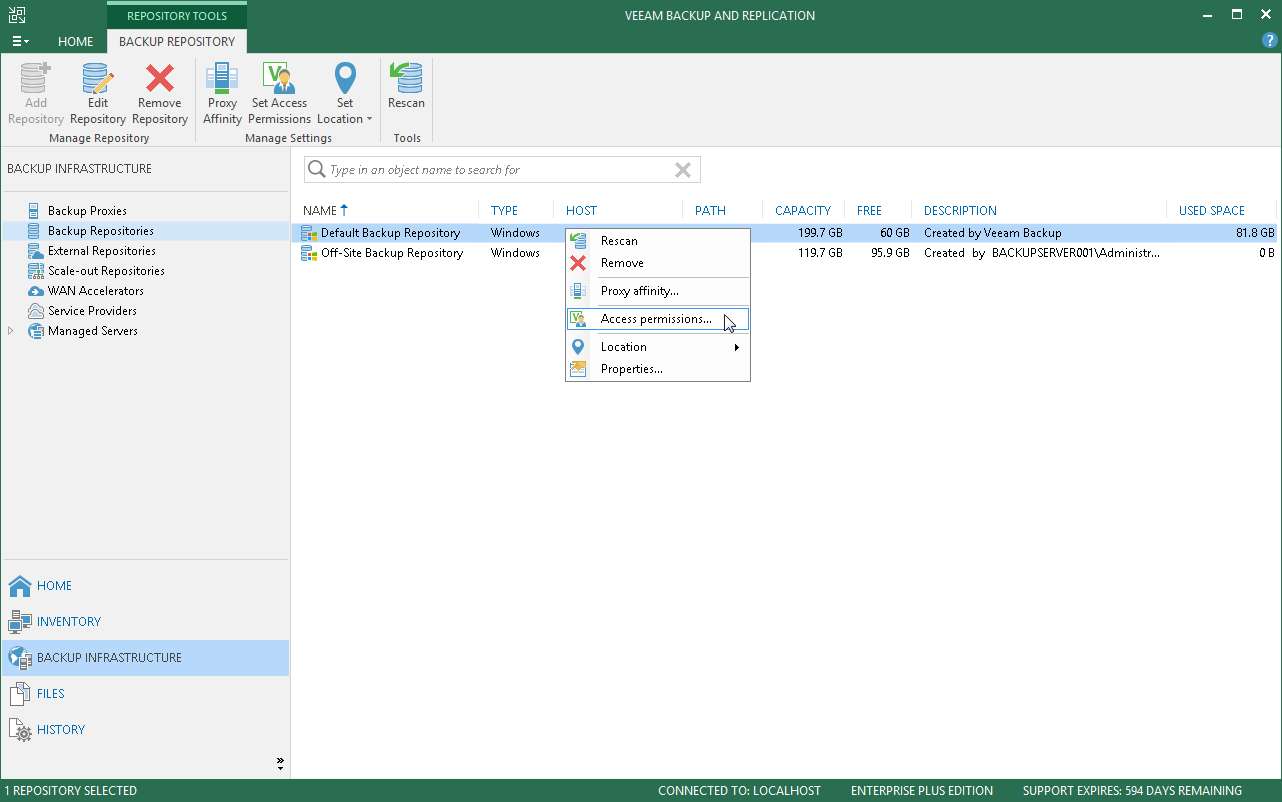
Task: Click the red Remove icon in context menu
Action: (578, 263)
